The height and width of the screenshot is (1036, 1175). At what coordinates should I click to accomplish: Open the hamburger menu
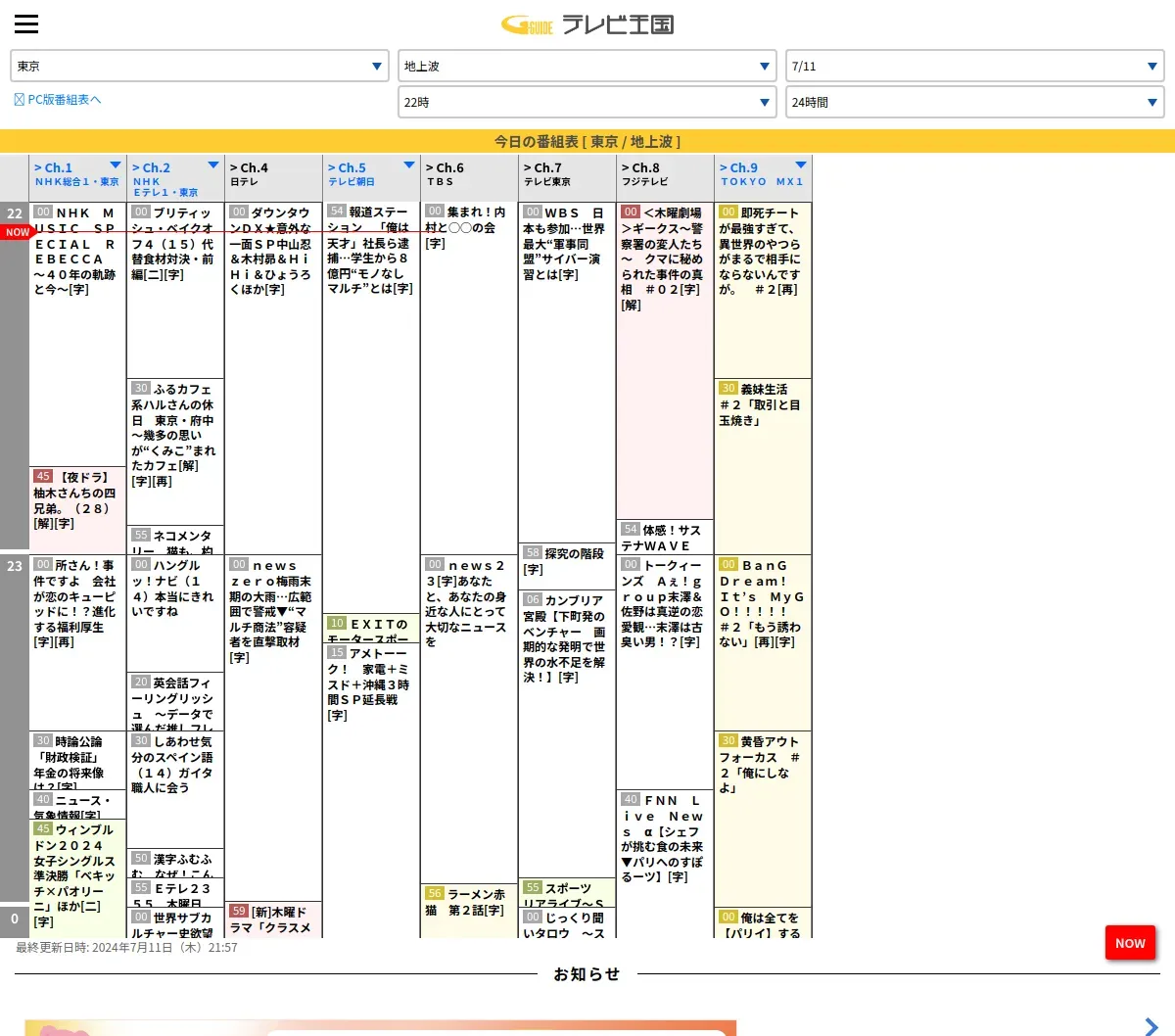pyautogui.click(x=26, y=24)
